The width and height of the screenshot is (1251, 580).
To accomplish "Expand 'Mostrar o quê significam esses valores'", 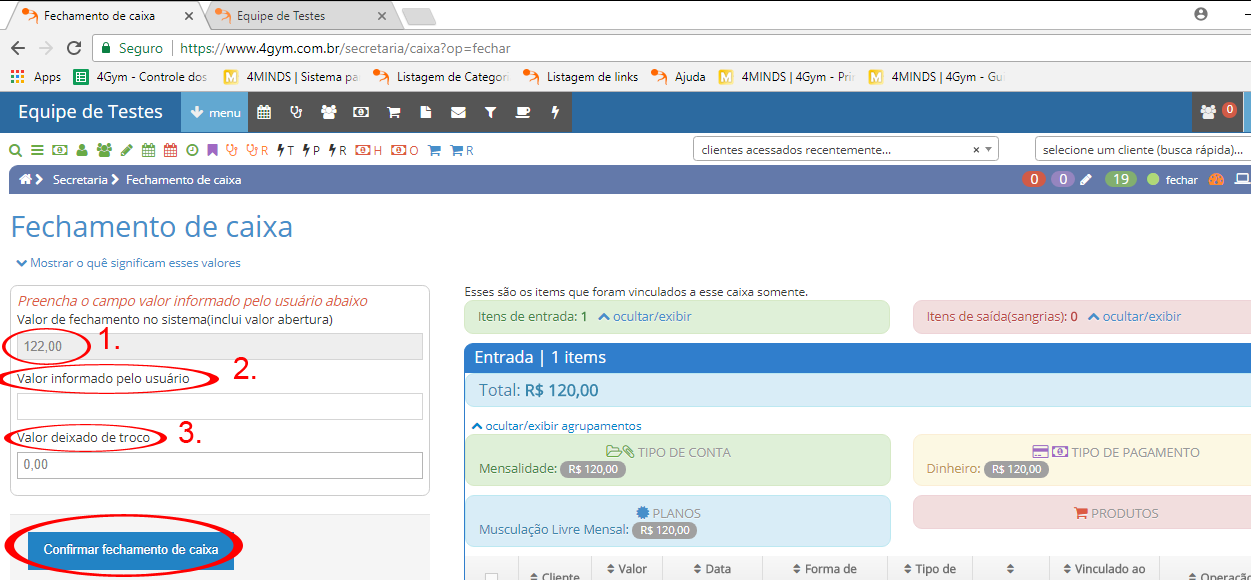I will pos(129,263).
